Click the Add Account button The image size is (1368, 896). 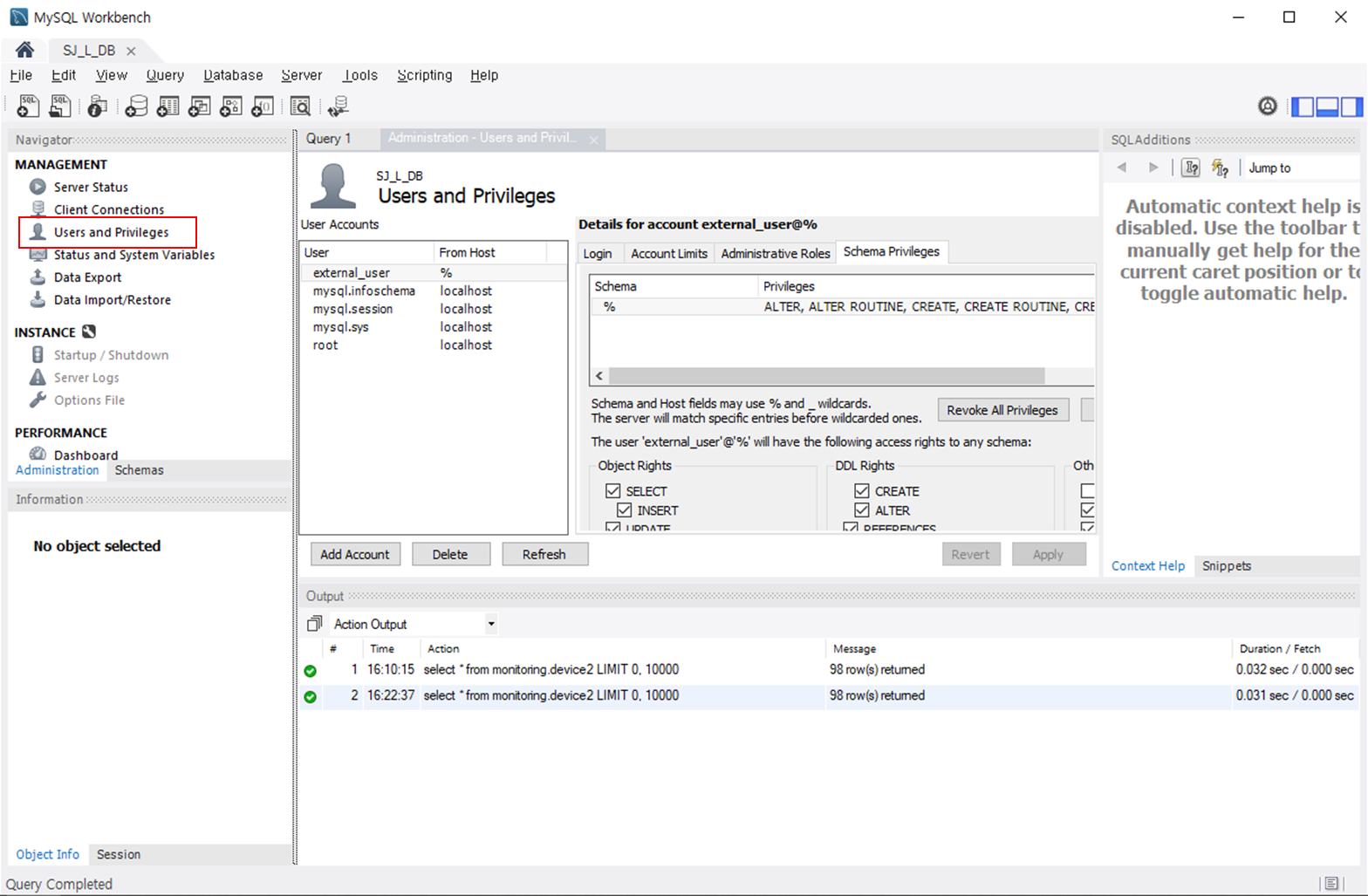(x=355, y=555)
